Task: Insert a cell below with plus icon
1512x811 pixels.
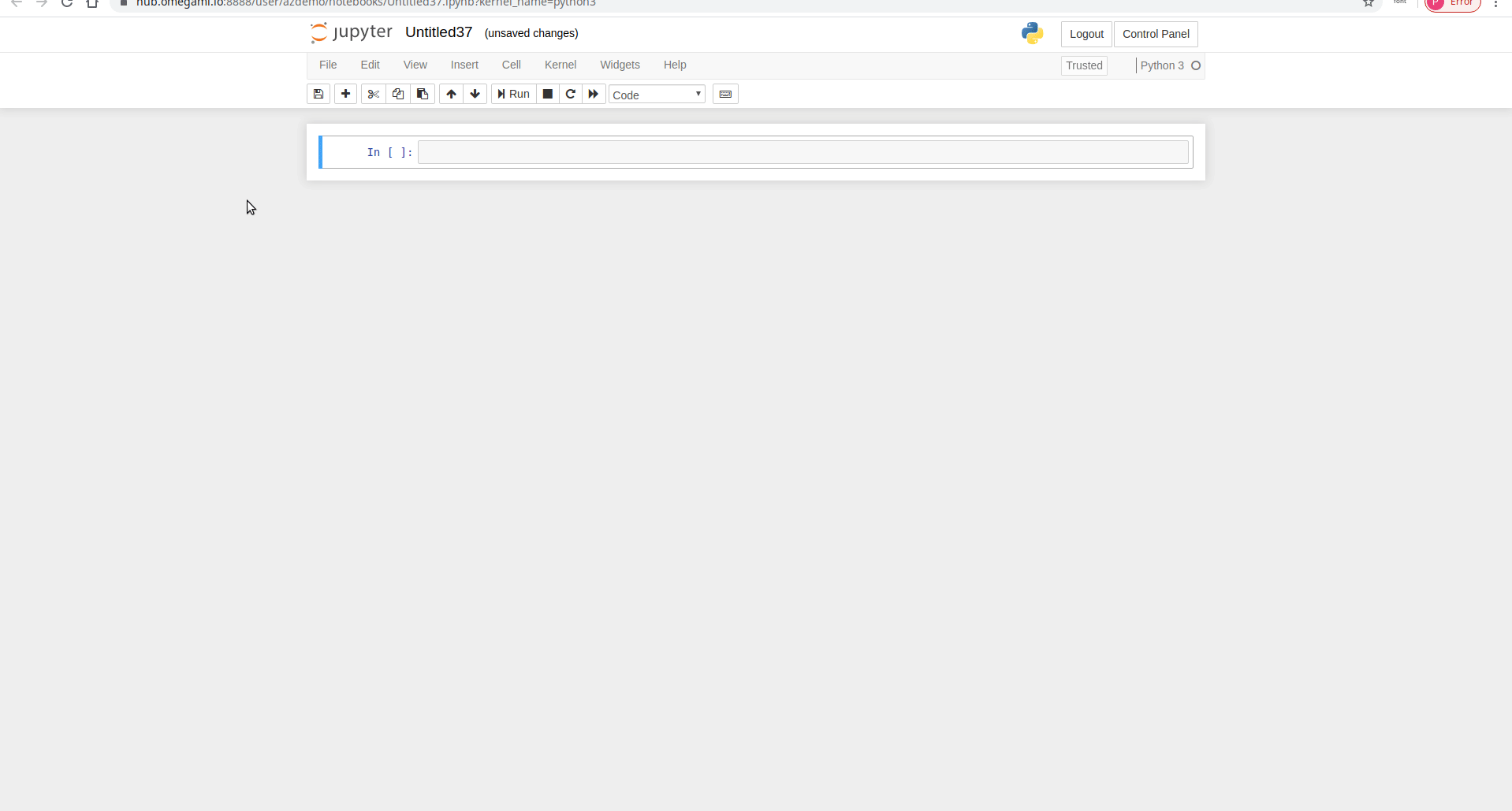Action: point(345,94)
